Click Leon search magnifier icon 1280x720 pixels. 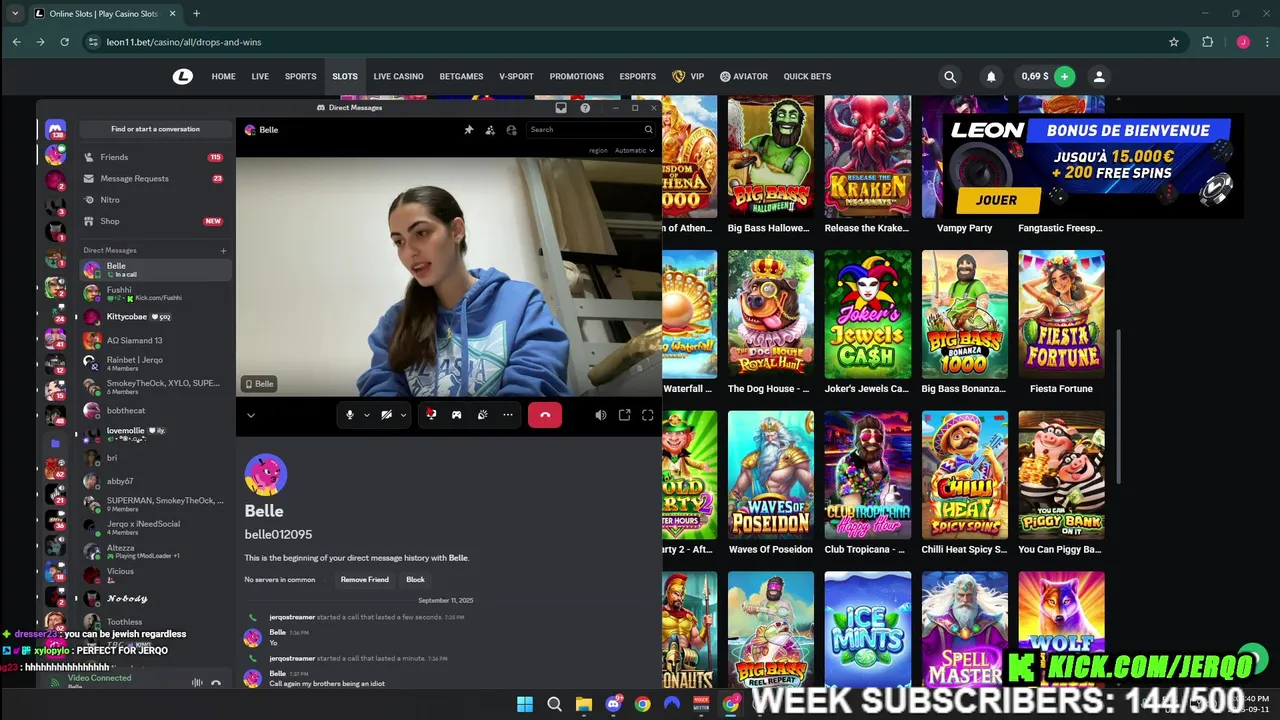point(950,77)
